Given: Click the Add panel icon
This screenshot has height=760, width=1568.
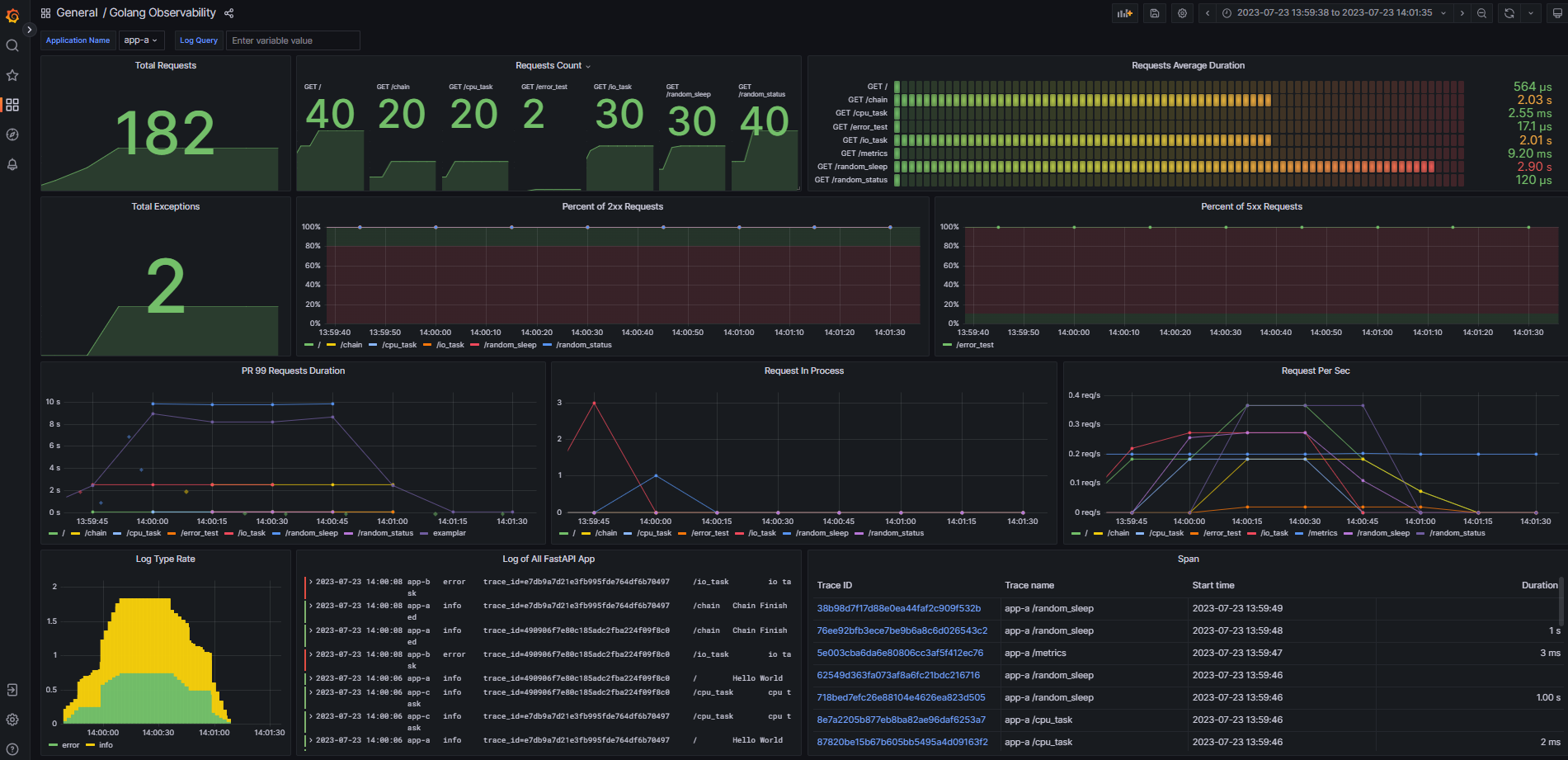Looking at the screenshot, I should click(x=1124, y=13).
